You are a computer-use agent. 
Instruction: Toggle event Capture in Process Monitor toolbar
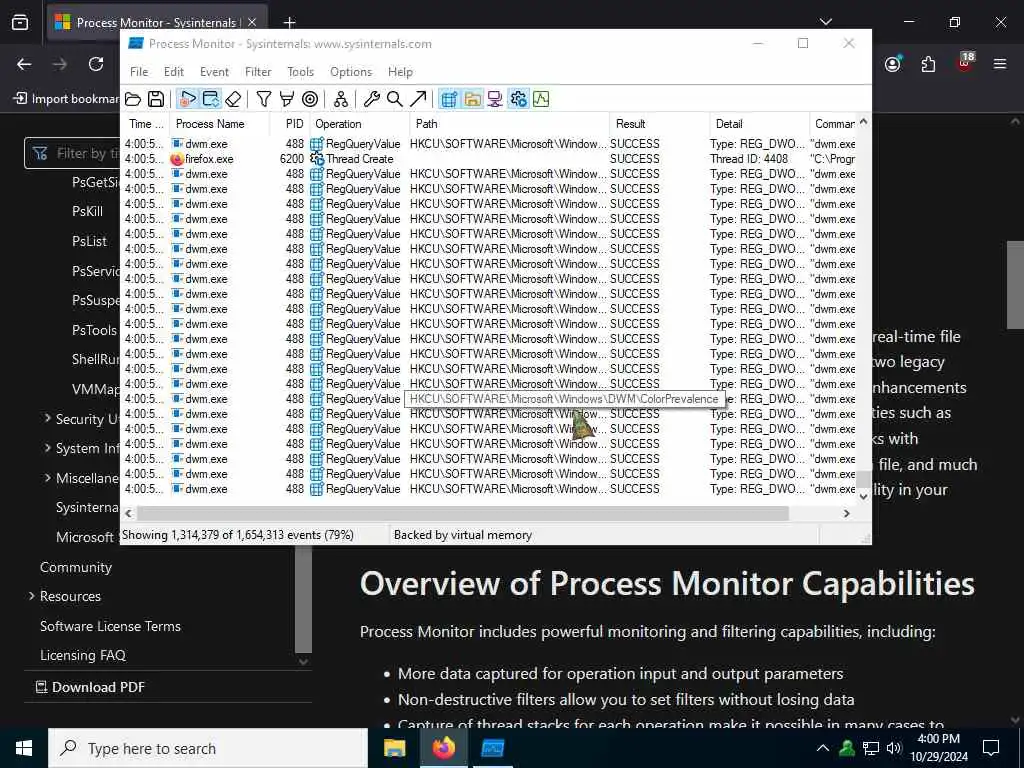coord(187,99)
